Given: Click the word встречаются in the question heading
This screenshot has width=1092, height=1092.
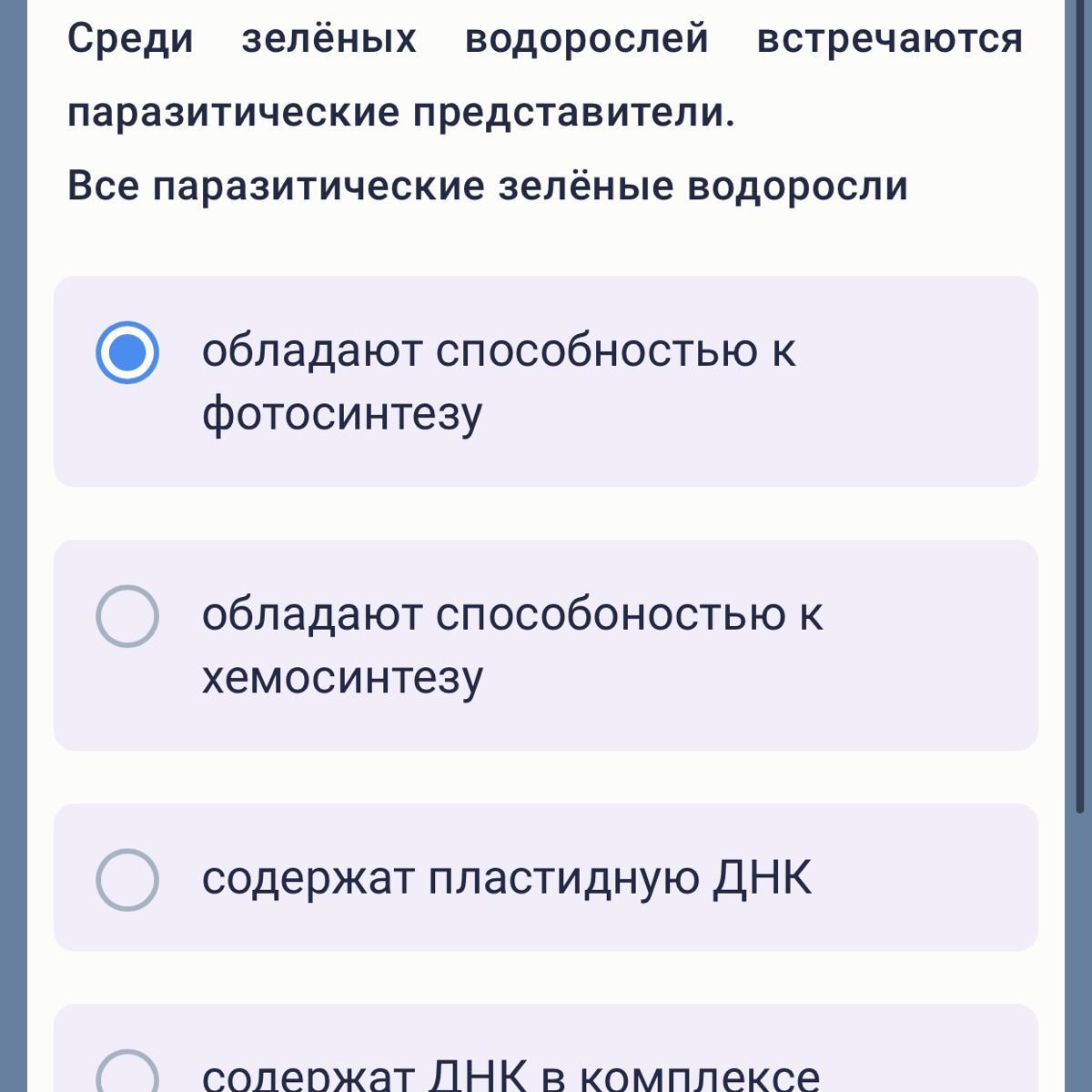Looking at the screenshot, I should [x=890, y=39].
